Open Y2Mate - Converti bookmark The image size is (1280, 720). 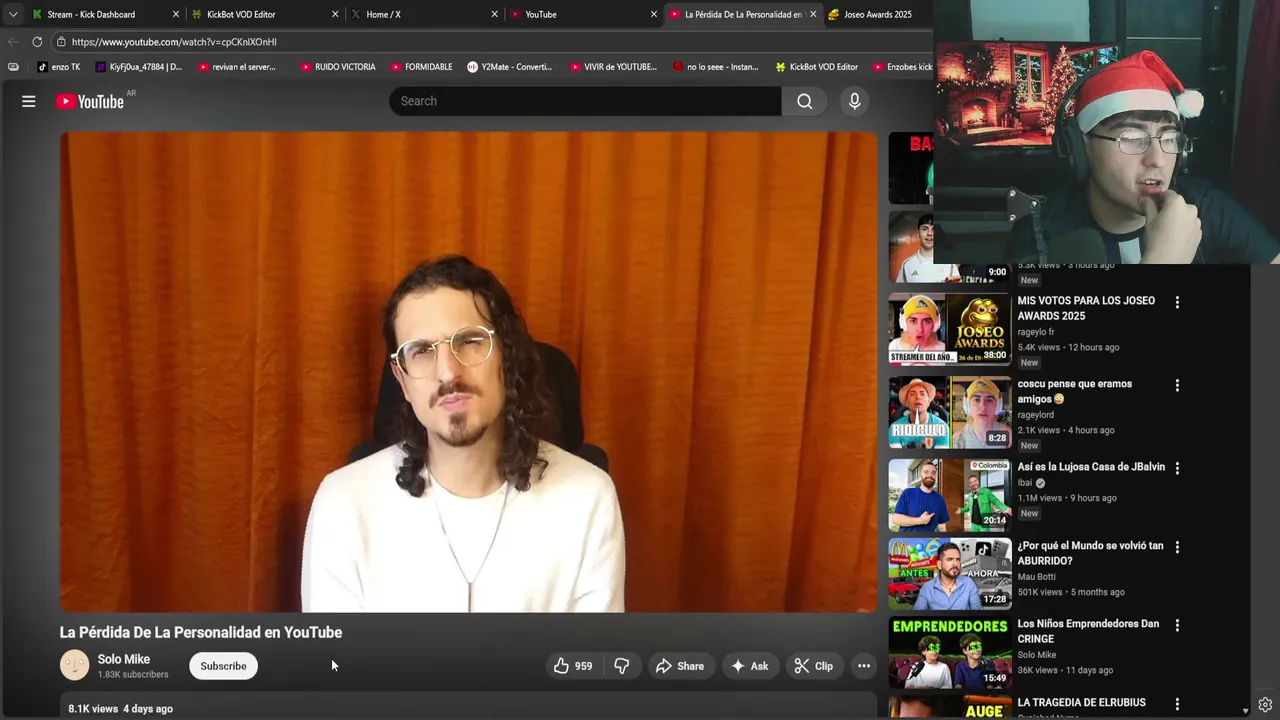(509, 67)
